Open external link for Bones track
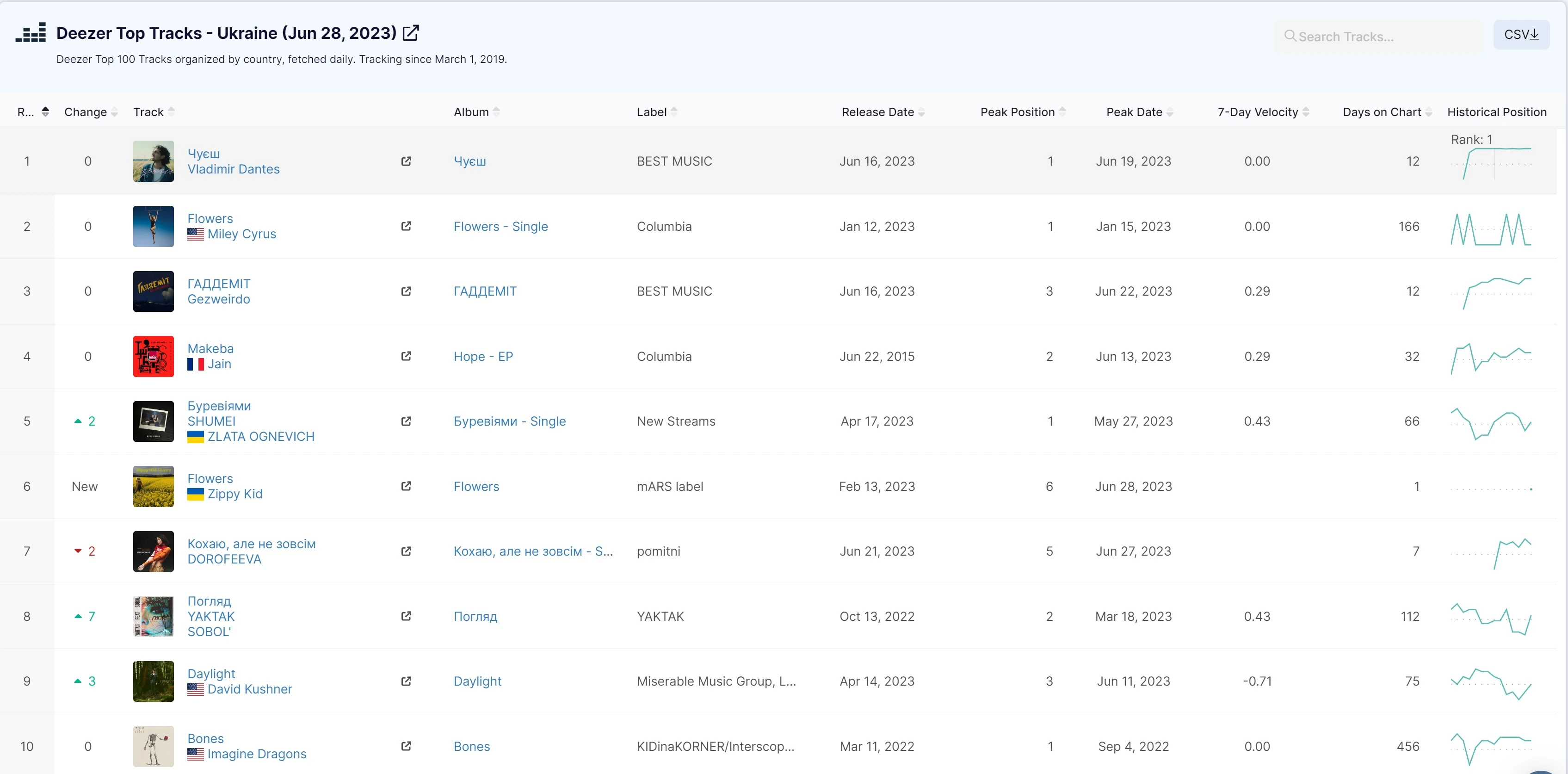 406,746
